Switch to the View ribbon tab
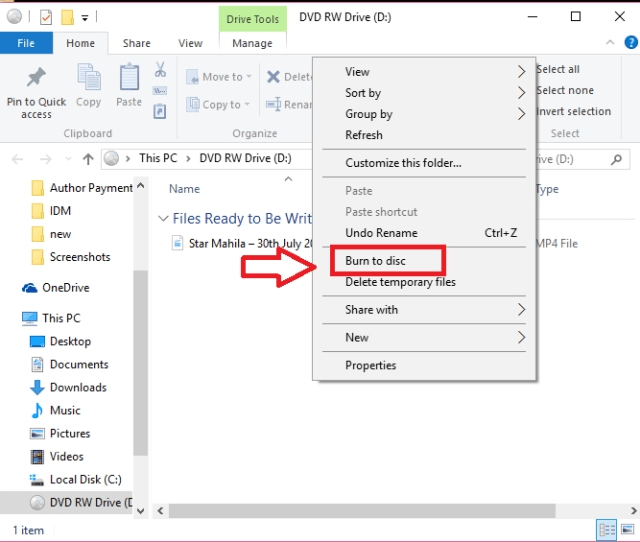 [190, 43]
